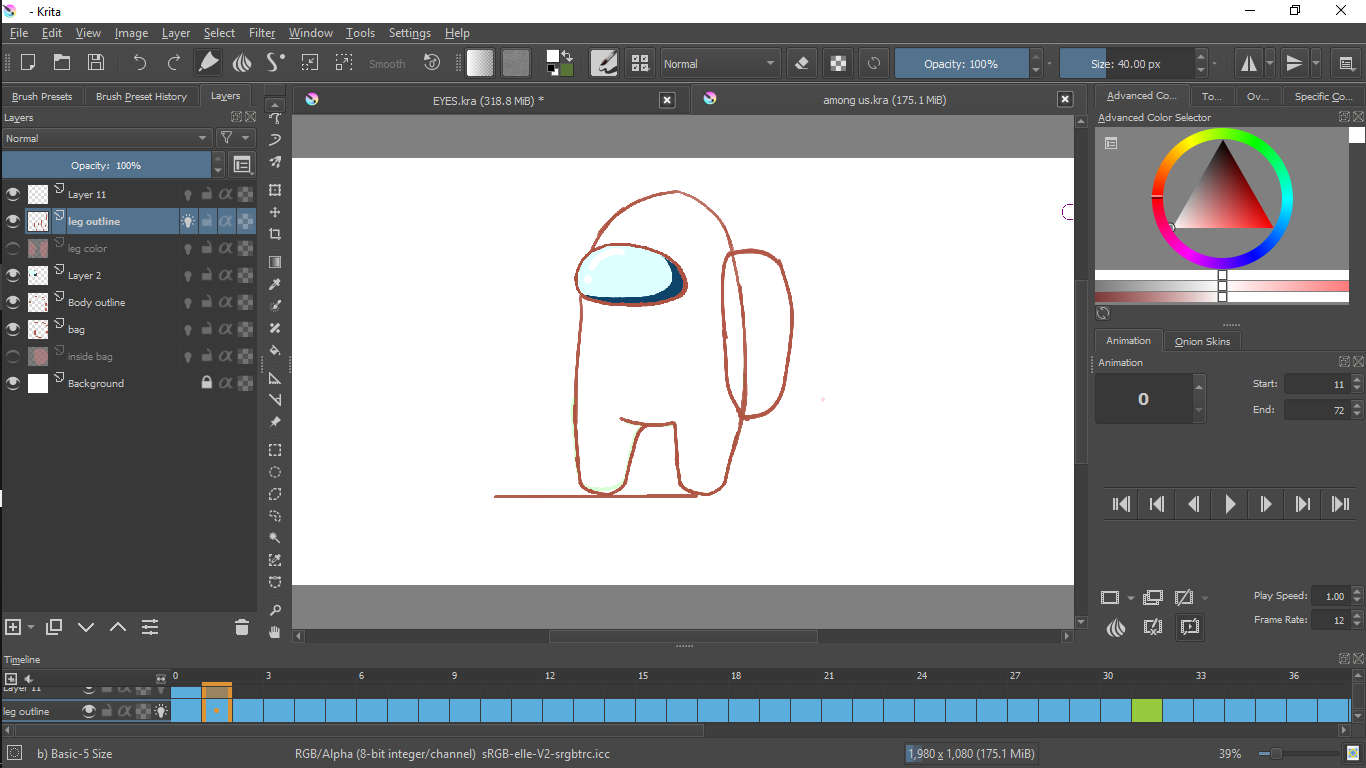Select the Crop tool in toolbox
Viewport: 1366px width, 768px height.
pos(275,234)
